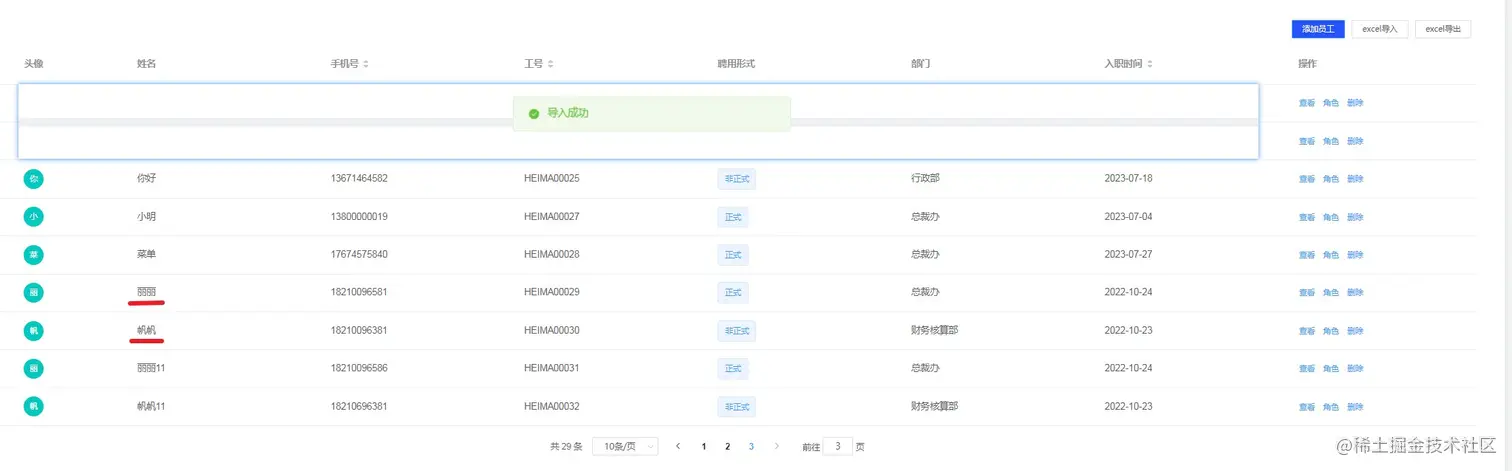The width and height of the screenshot is (1512, 471).
Task: Open the 10条/页 page size dropdown
Action: pyautogui.click(x=625, y=446)
